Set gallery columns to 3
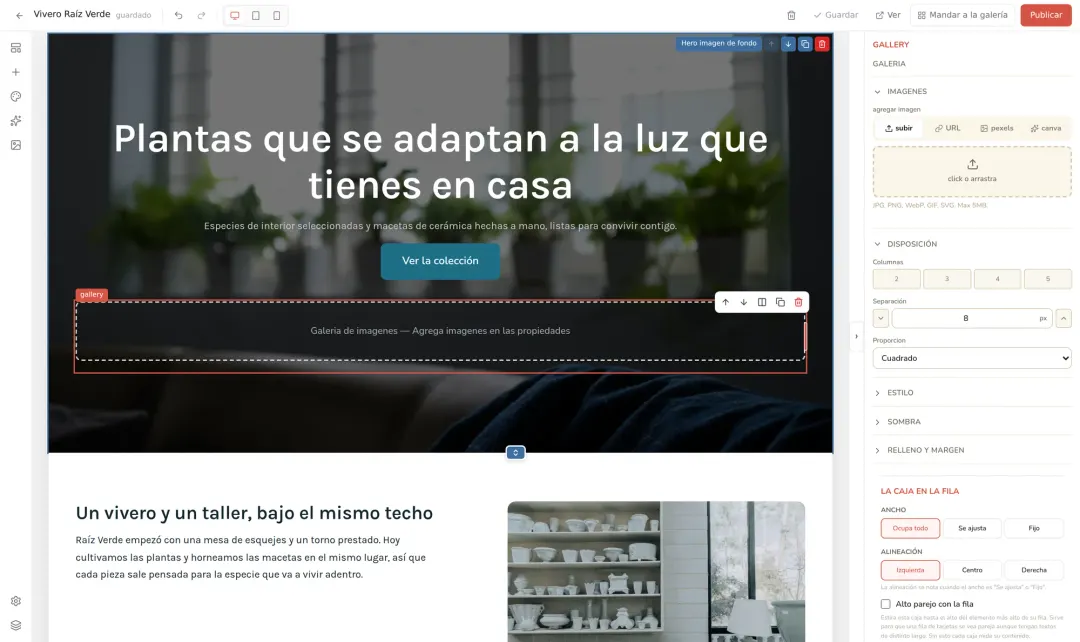The image size is (1080, 642). pyautogui.click(x=947, y=279)
